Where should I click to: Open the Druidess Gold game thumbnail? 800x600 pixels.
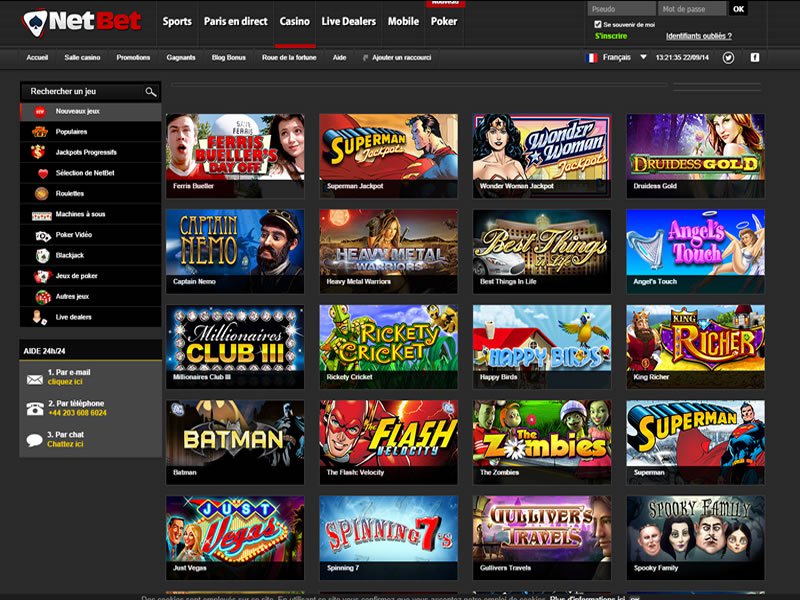pyautogui.click(x=695, y=156)
